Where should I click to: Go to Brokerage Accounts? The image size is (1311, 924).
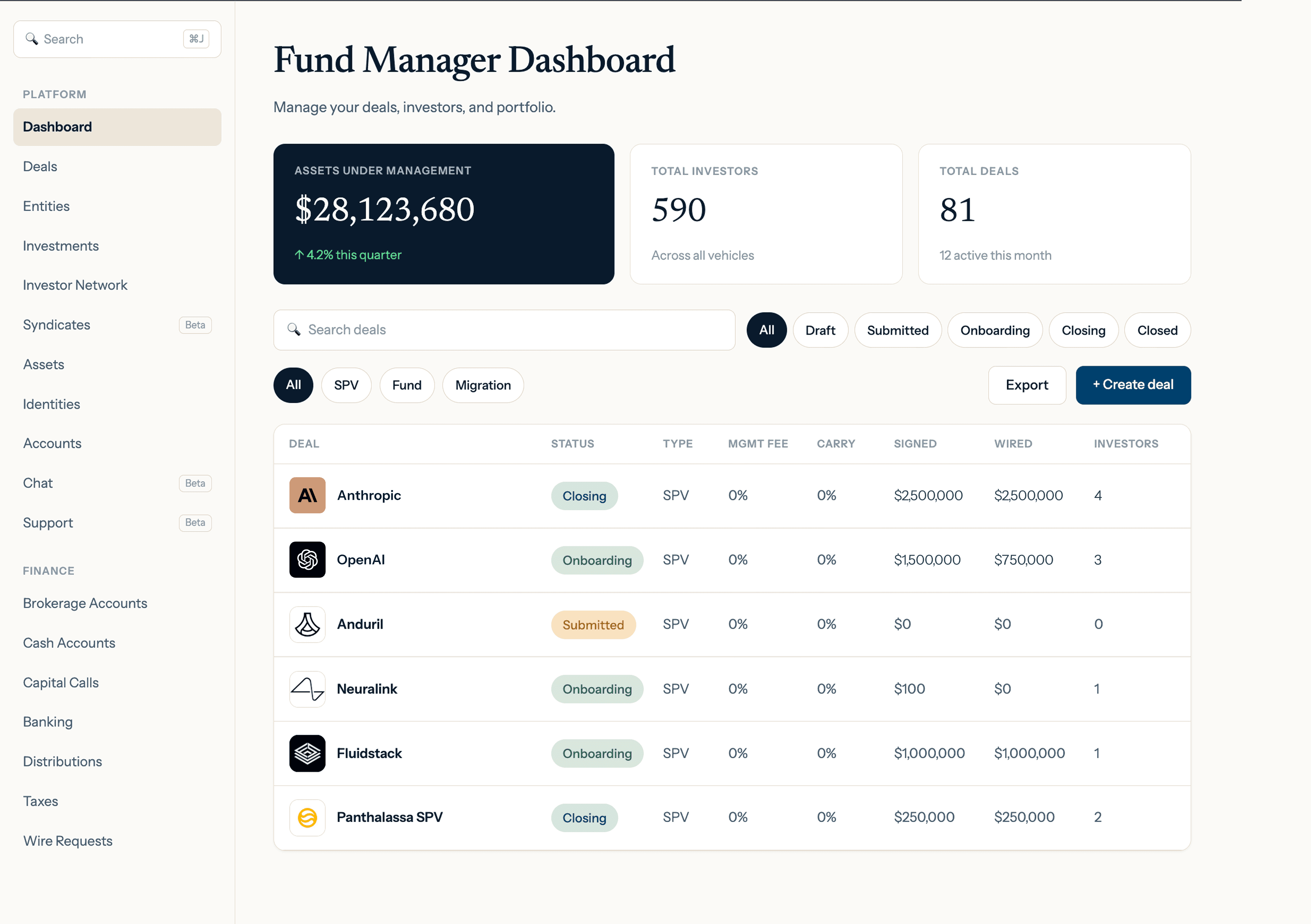[x=117, y=603]
